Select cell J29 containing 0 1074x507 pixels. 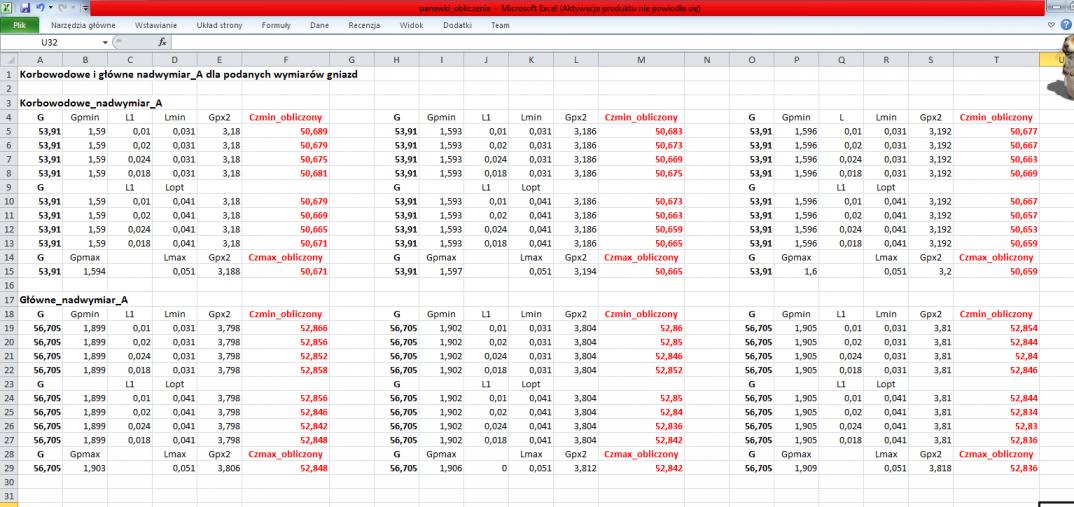[x=486, y=468]
